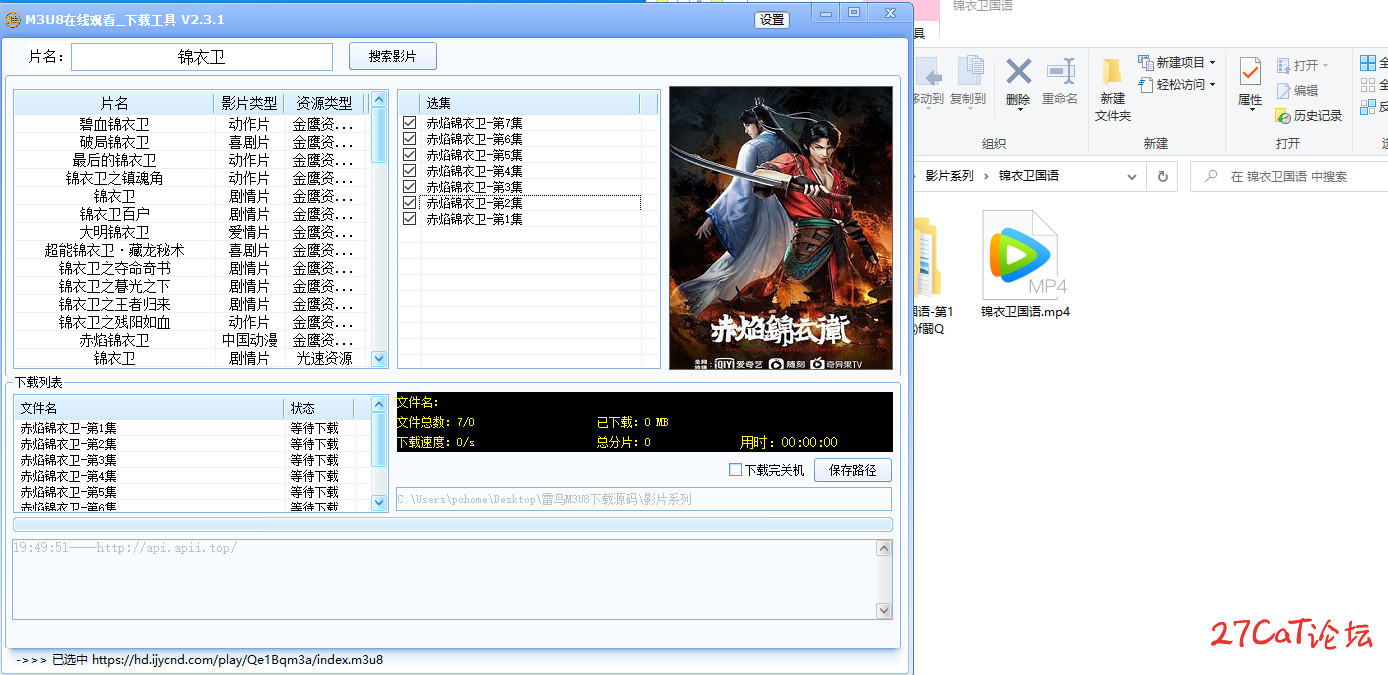Expand the chevron after 影片系列 breadcrumb
1388x675 pixels.
[x=985, y=176]
